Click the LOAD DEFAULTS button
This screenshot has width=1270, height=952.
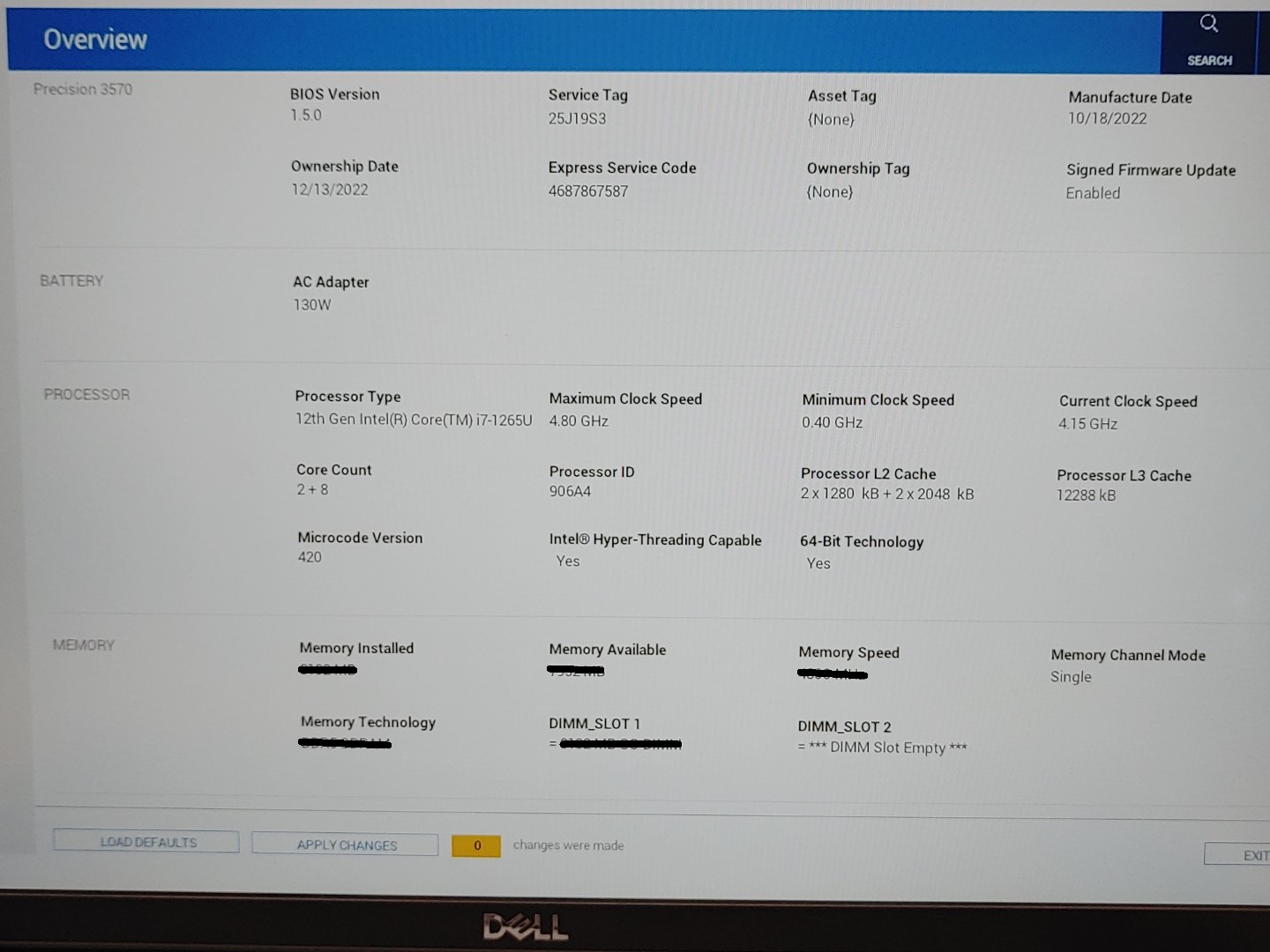tap(146, 842)
